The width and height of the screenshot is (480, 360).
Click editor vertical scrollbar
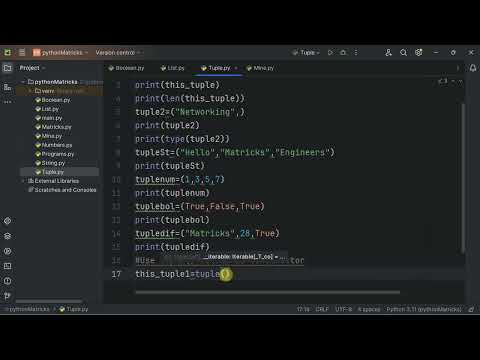463,177
